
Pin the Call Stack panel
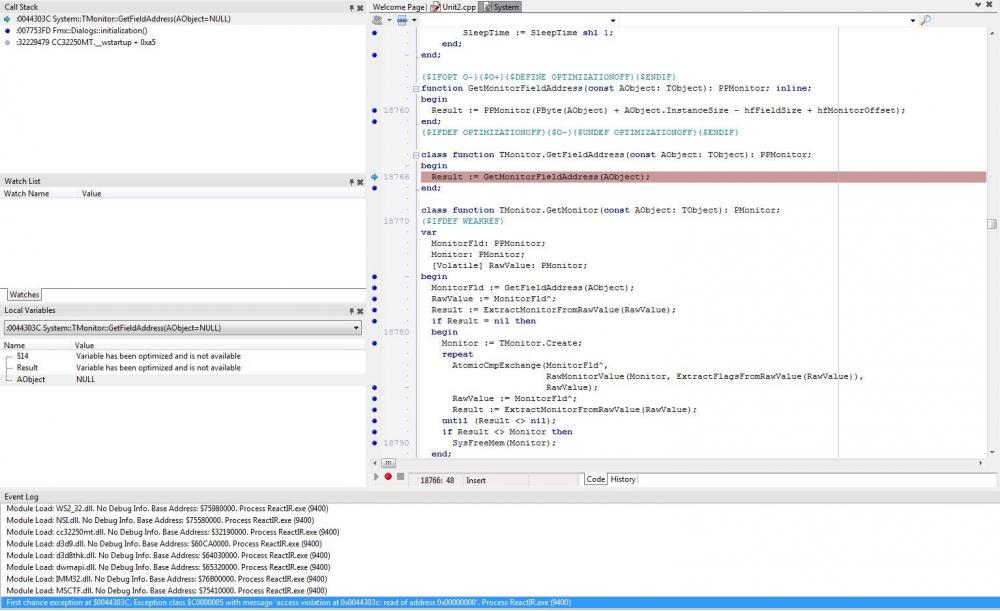351,8
